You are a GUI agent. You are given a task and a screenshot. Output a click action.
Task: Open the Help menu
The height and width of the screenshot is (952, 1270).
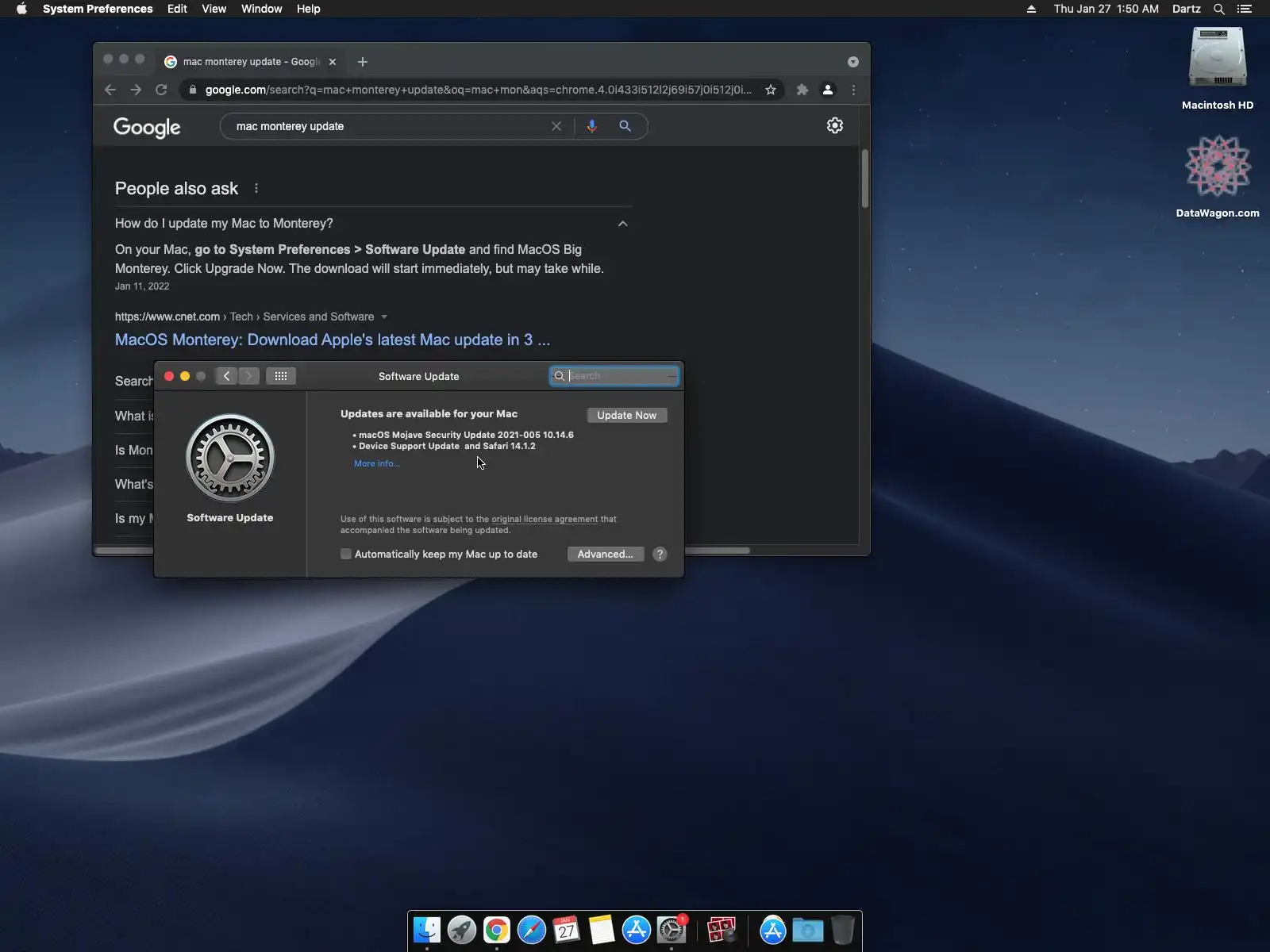(309, 9)
